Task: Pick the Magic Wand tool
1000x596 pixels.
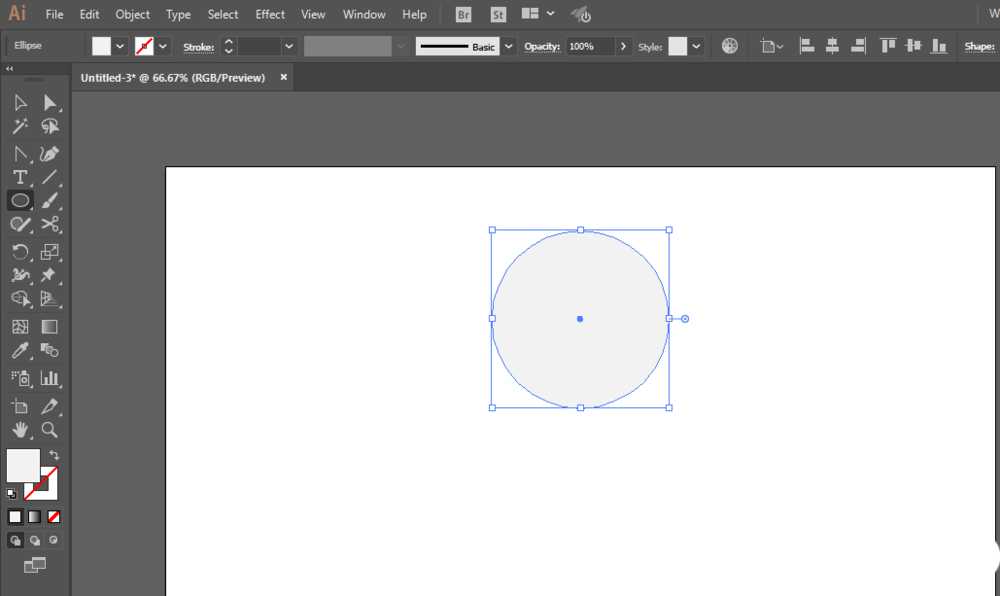Action: (x=20, y=127)
